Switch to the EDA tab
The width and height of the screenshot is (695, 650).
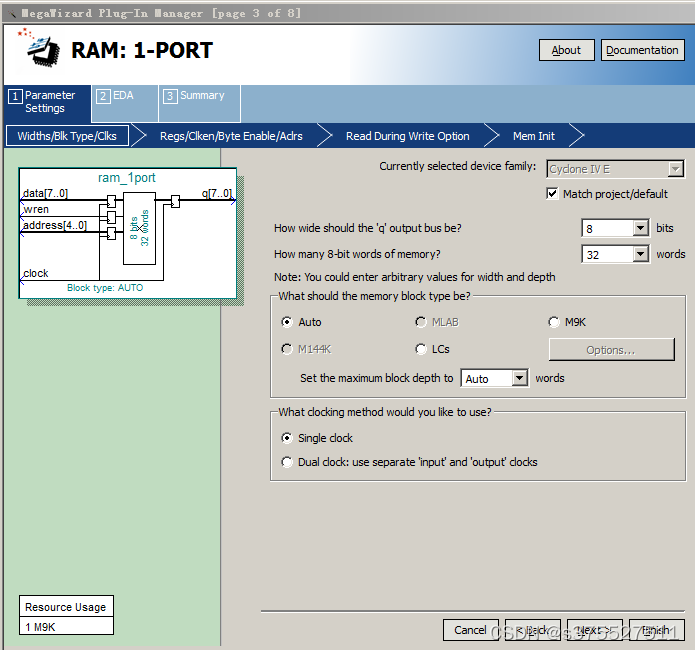(x=125, y=103)
